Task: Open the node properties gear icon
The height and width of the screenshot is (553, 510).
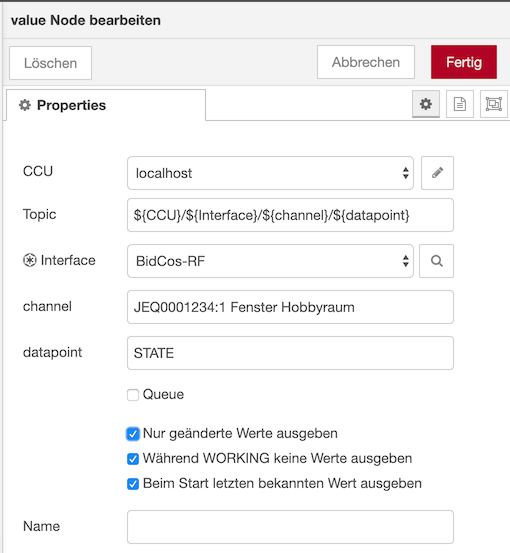Action: pyautogui.click(x=426, y=104)
